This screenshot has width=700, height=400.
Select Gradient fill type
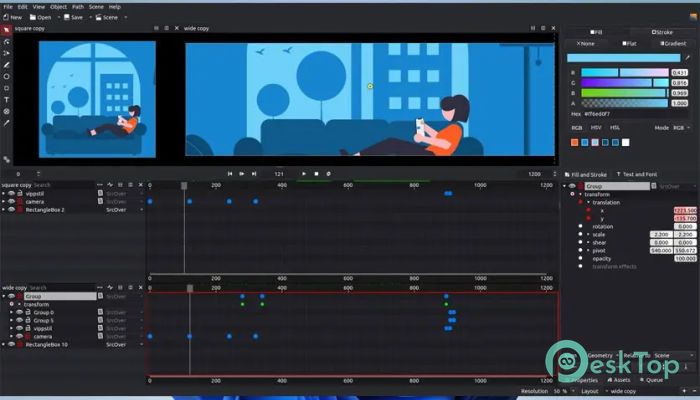coord(673,44)
